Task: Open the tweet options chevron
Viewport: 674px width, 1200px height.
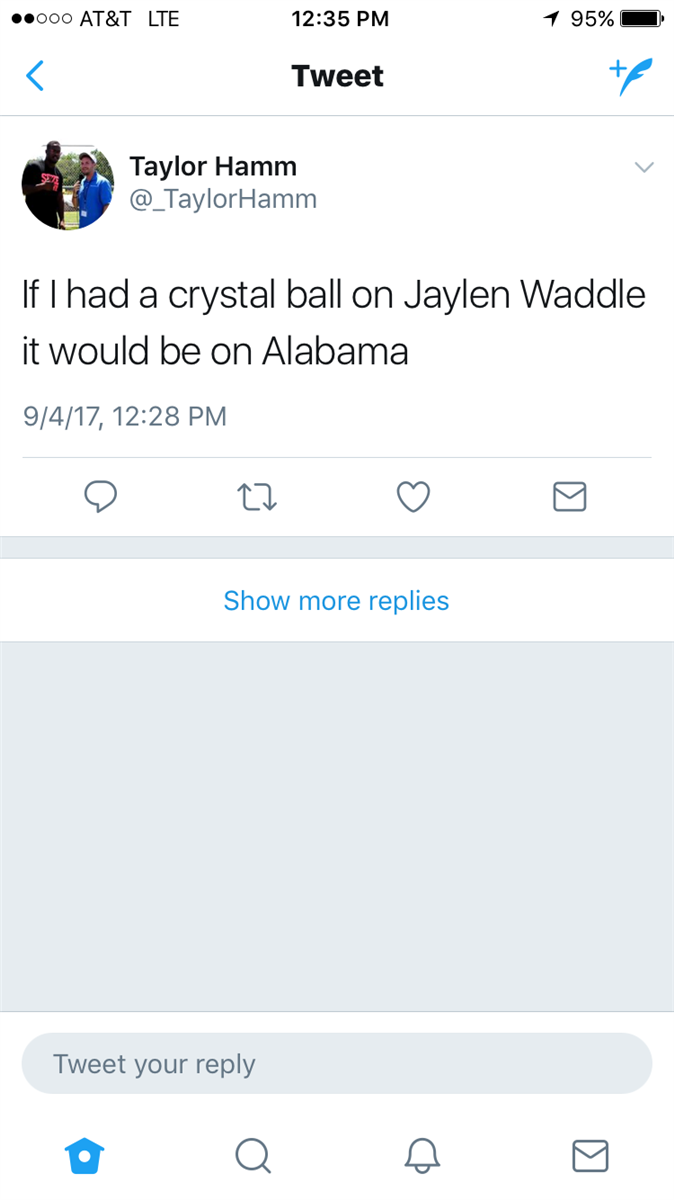Action: click(x=644, y=167)
